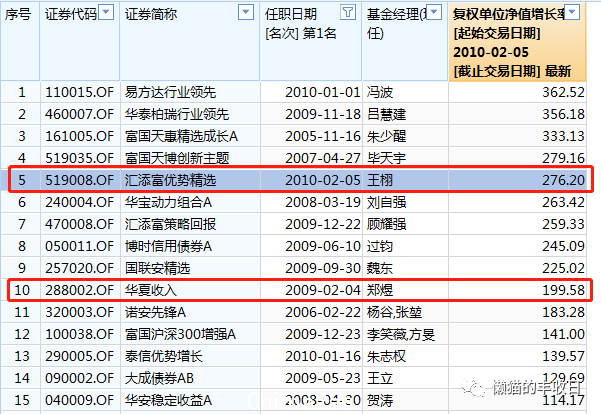Select growth value 362.52
The image size is (601, 414).
(x=563, y=92)
